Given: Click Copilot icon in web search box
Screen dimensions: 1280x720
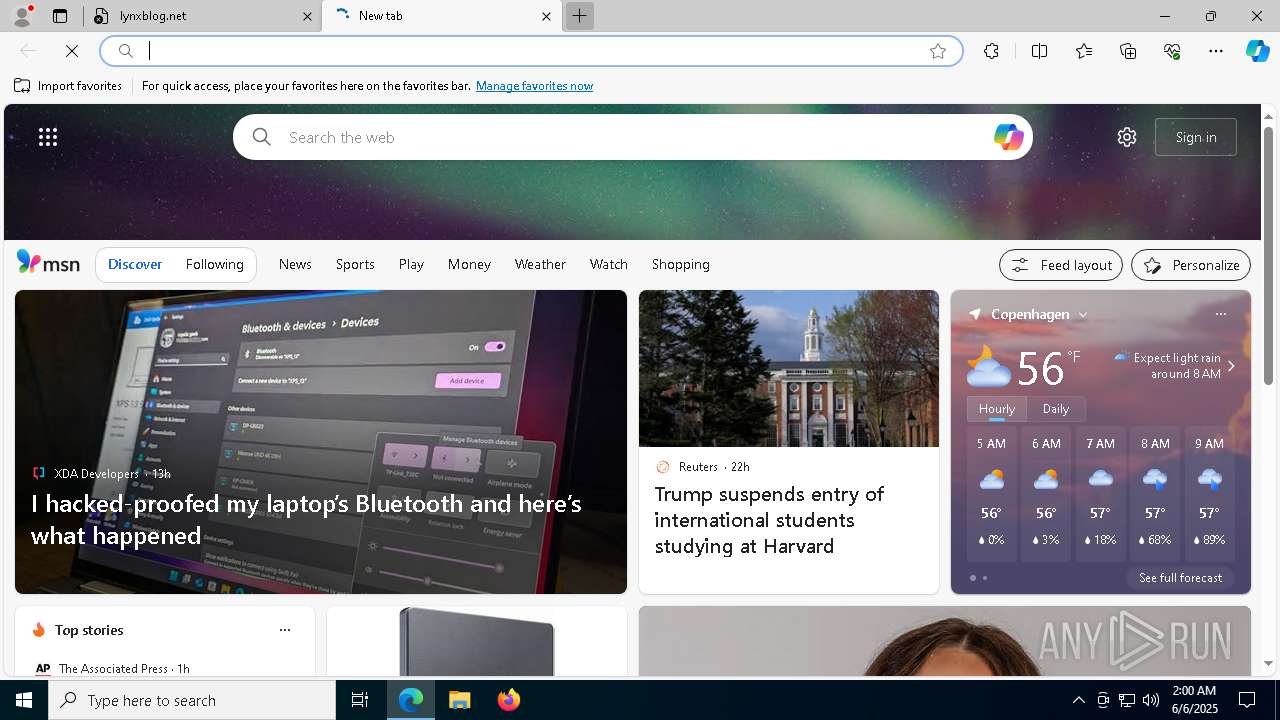Looking at the screenshot, I should coord(1008,137).
